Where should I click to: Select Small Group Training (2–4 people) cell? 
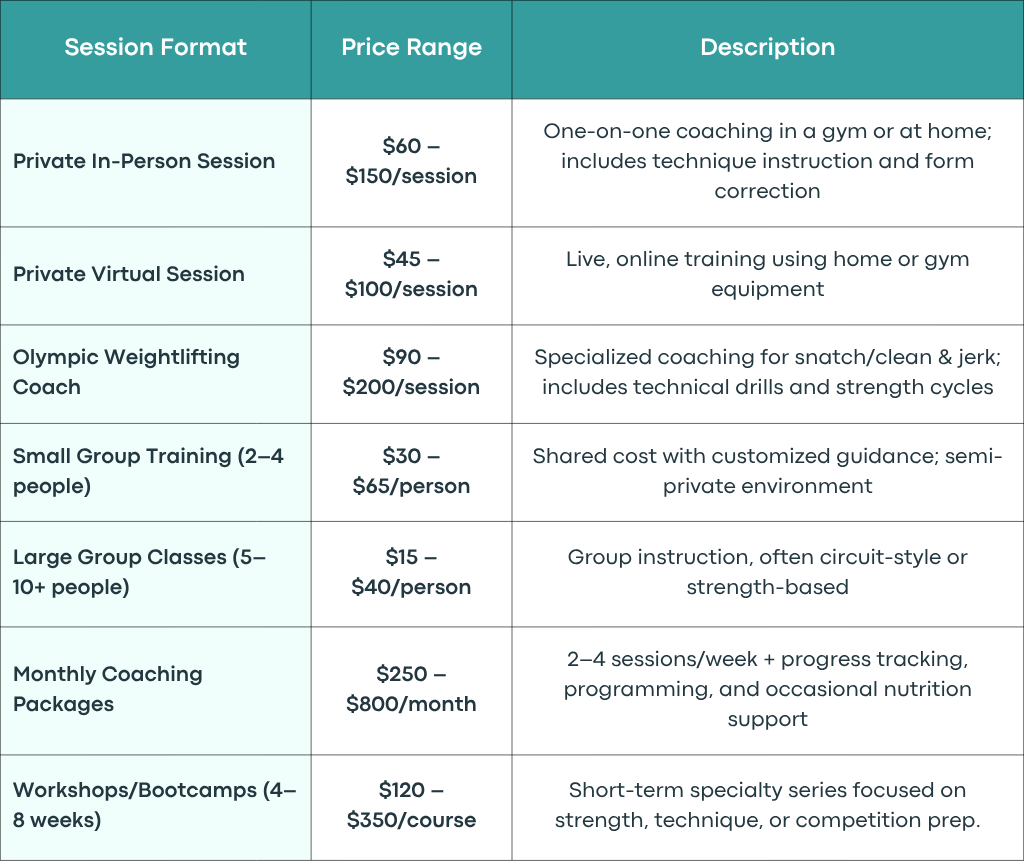point(155,472)
